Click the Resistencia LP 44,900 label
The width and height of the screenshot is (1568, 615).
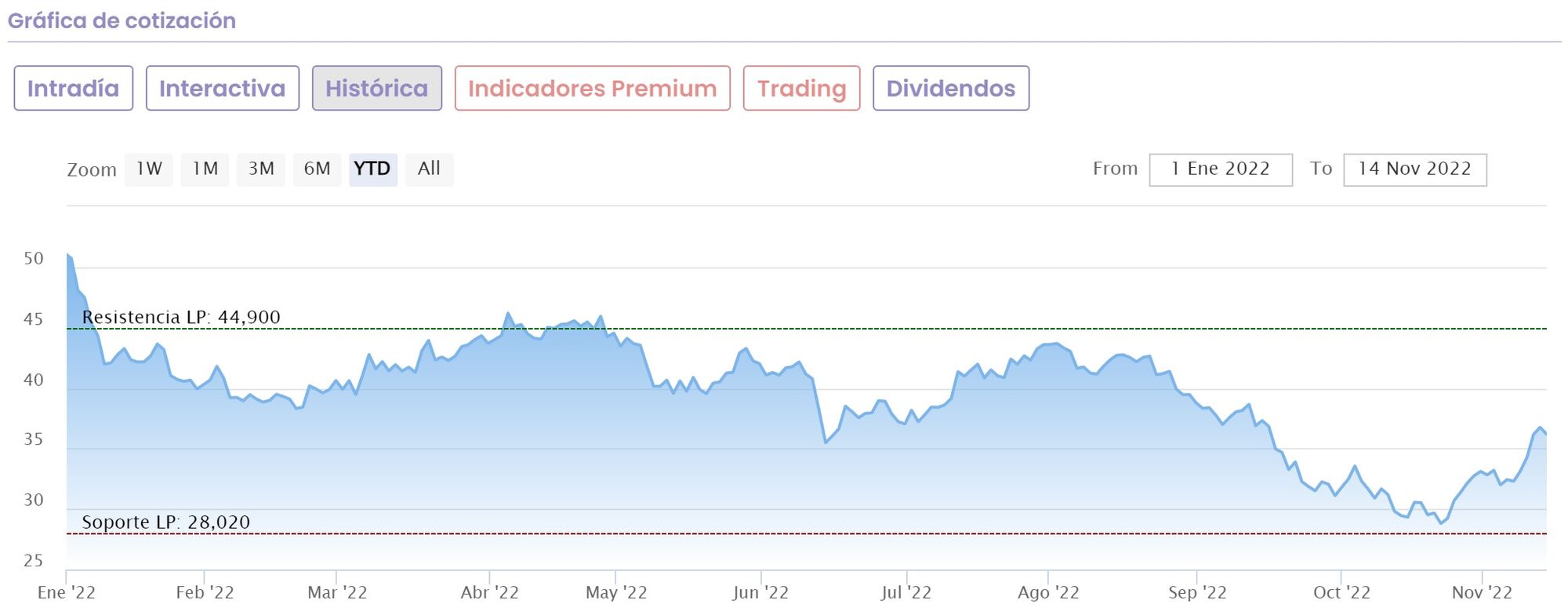(x=181, y=317)
